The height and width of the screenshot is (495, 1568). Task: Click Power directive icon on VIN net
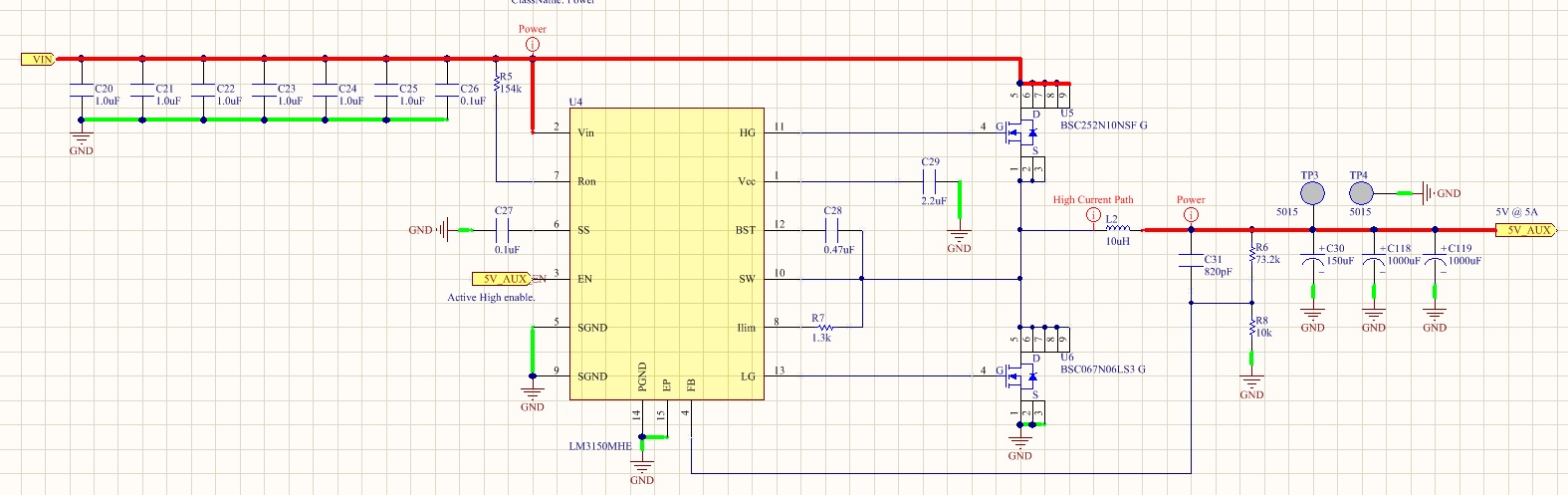533,45
